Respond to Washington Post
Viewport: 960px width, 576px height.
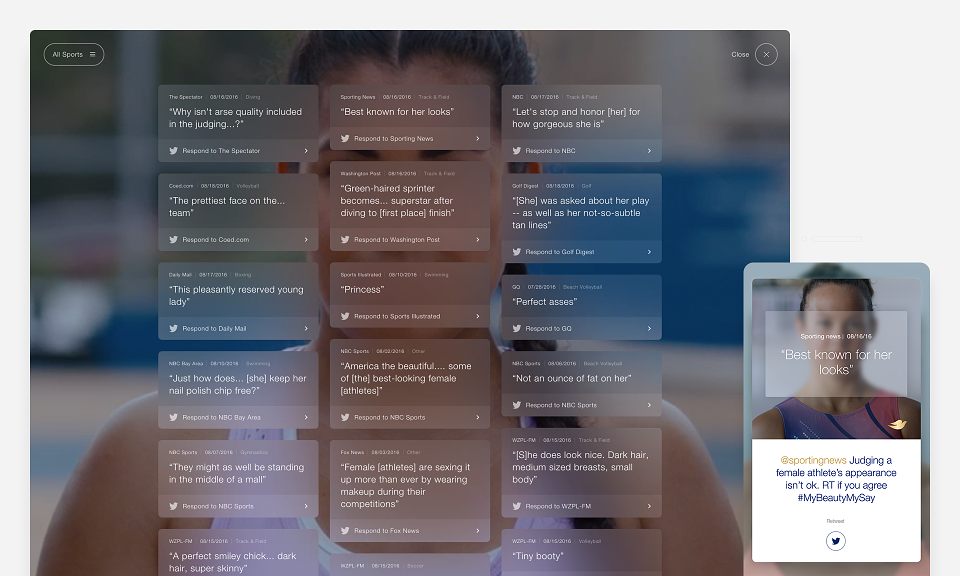pos(410,240)
